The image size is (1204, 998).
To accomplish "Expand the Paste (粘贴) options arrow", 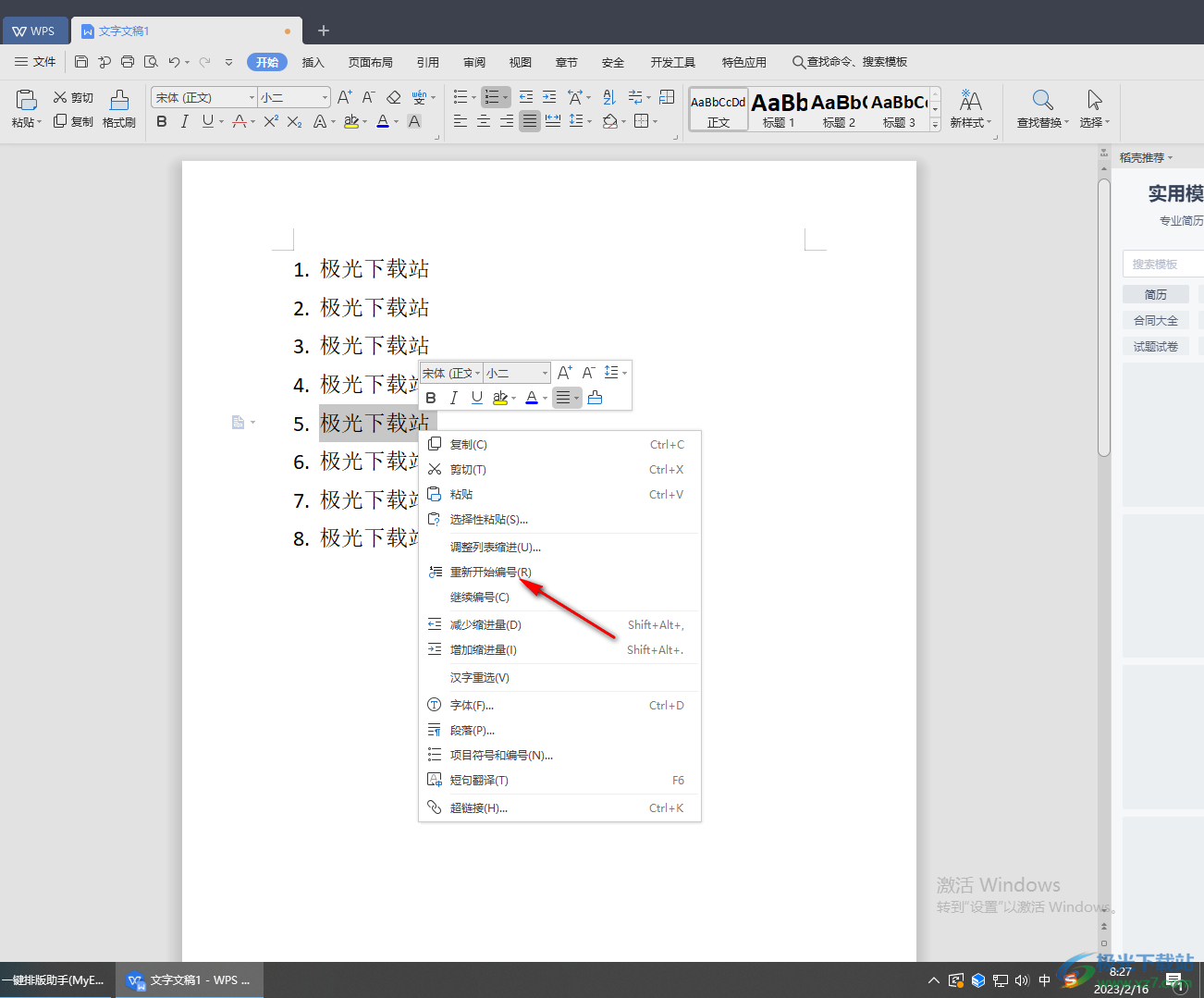I will pos(39,122).
